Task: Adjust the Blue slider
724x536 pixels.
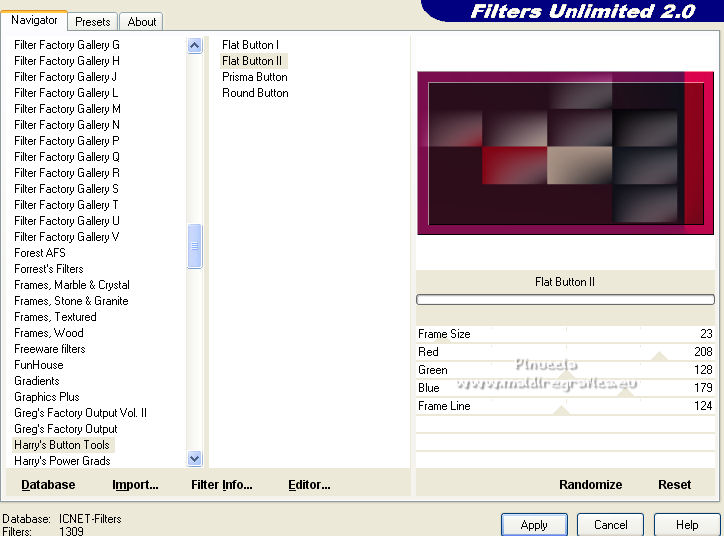Action: tap(565, 388)
